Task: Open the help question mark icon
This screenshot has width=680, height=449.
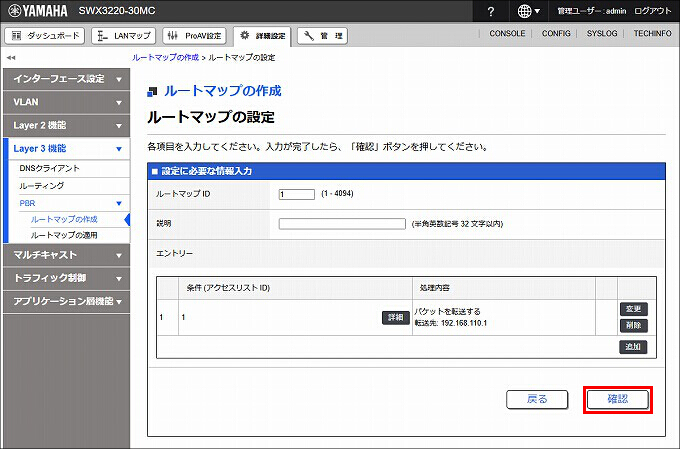Action: pos(490,11)
